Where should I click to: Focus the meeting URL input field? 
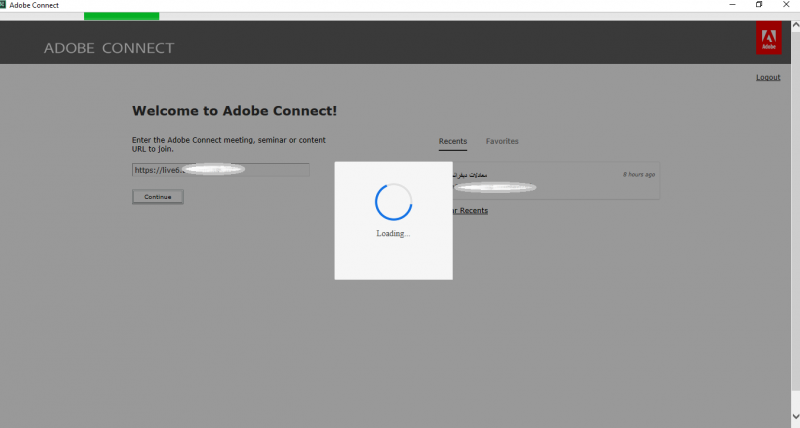(221, 170)
